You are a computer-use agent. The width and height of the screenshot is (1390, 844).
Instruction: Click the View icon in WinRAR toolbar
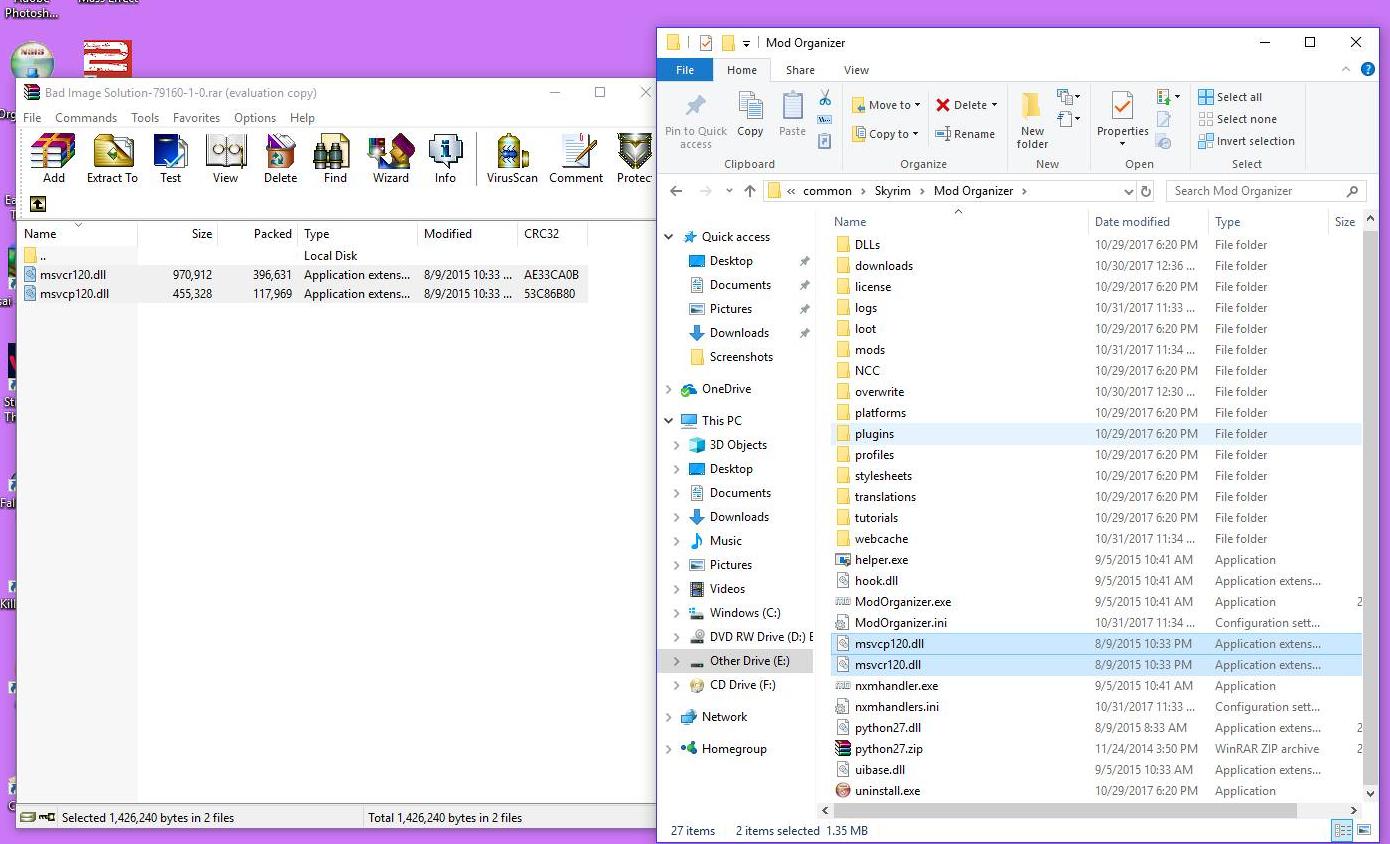[226, 158]
